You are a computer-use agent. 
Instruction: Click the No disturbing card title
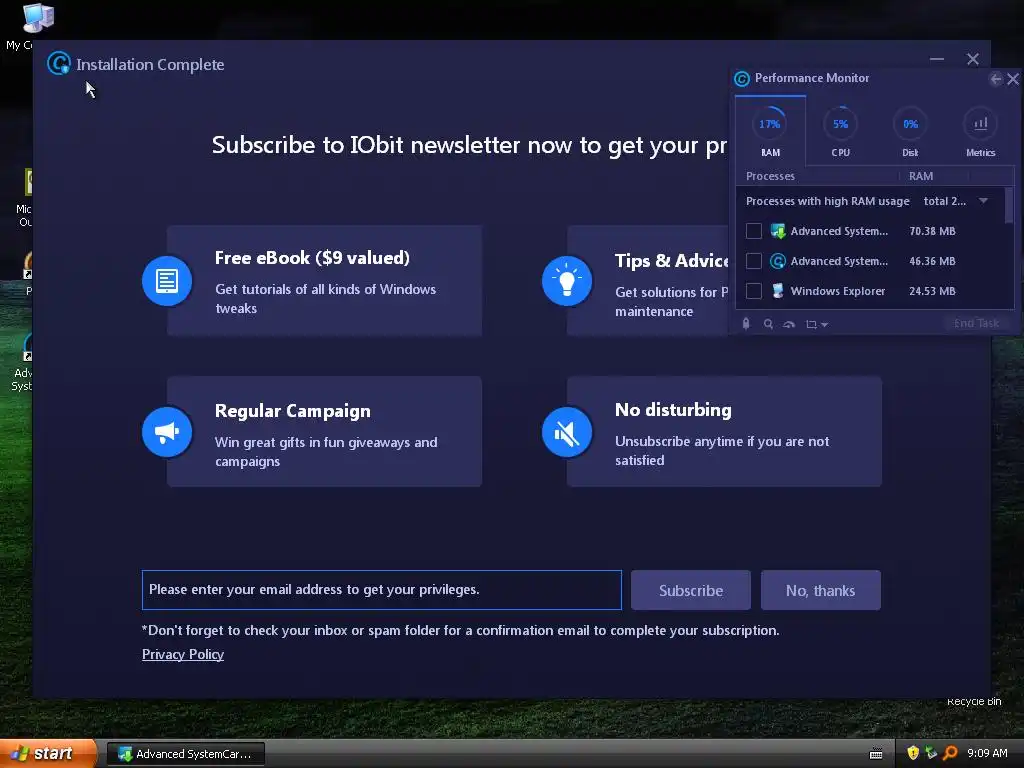pyautogui.click(x=673, y=409)
